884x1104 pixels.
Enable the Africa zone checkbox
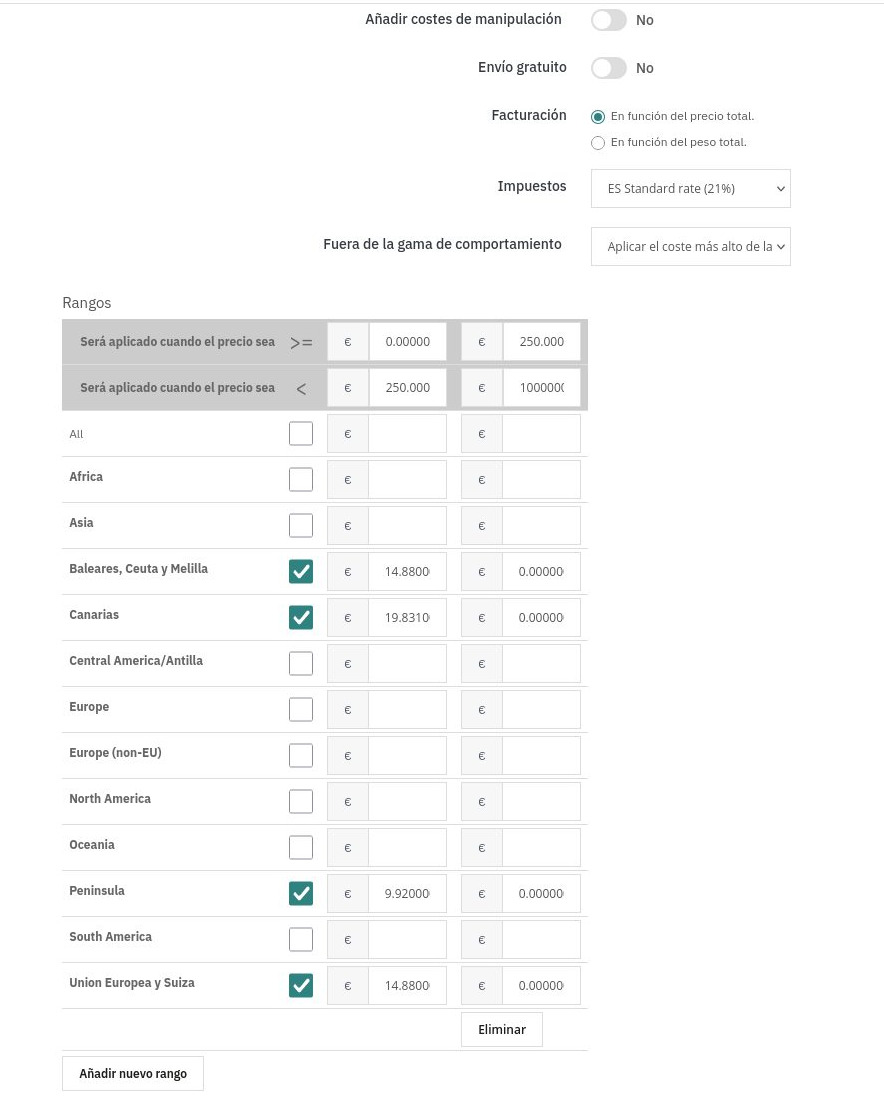301,479
